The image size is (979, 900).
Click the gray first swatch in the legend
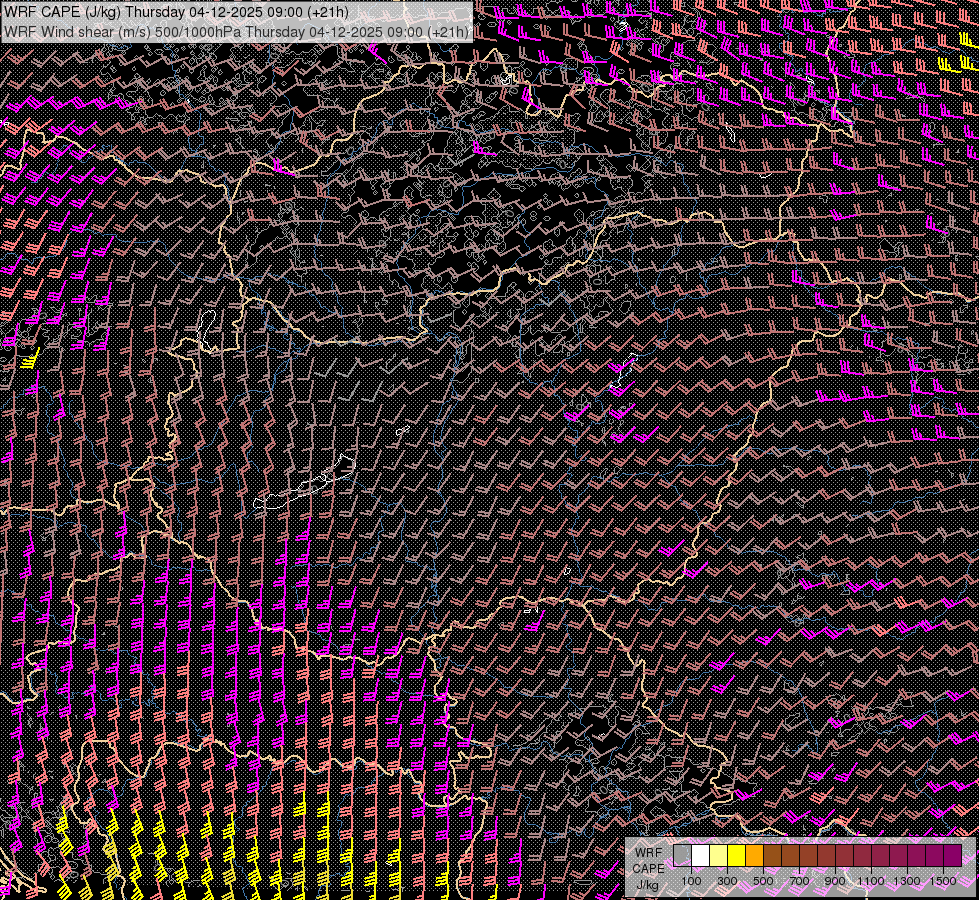pos(682,855)
